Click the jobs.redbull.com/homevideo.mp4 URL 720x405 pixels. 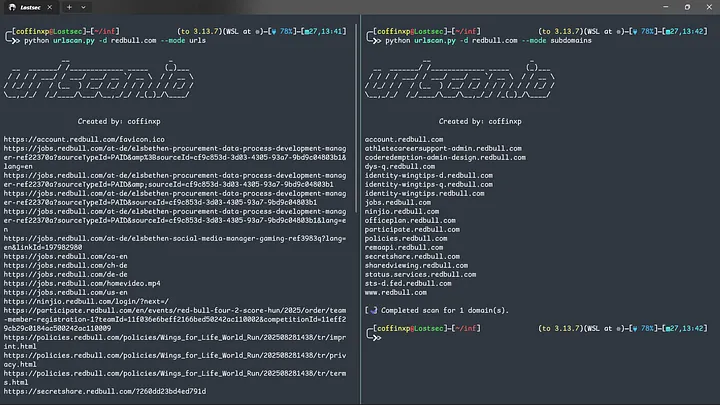82,283
